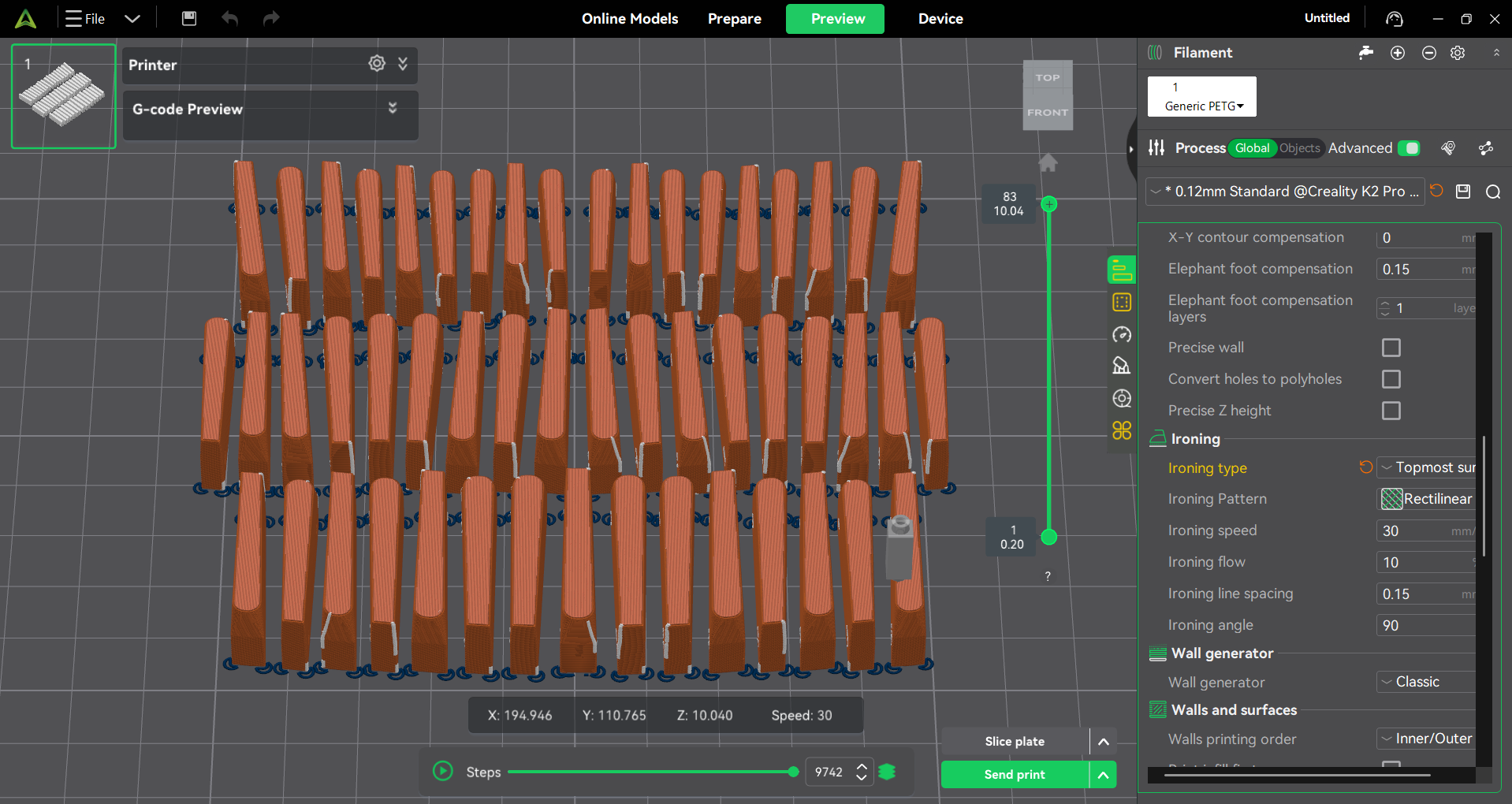The height and width of the screenshot is (804, 1512).
Task: Click the save project icon in title bar
Action: pos(189,18)
